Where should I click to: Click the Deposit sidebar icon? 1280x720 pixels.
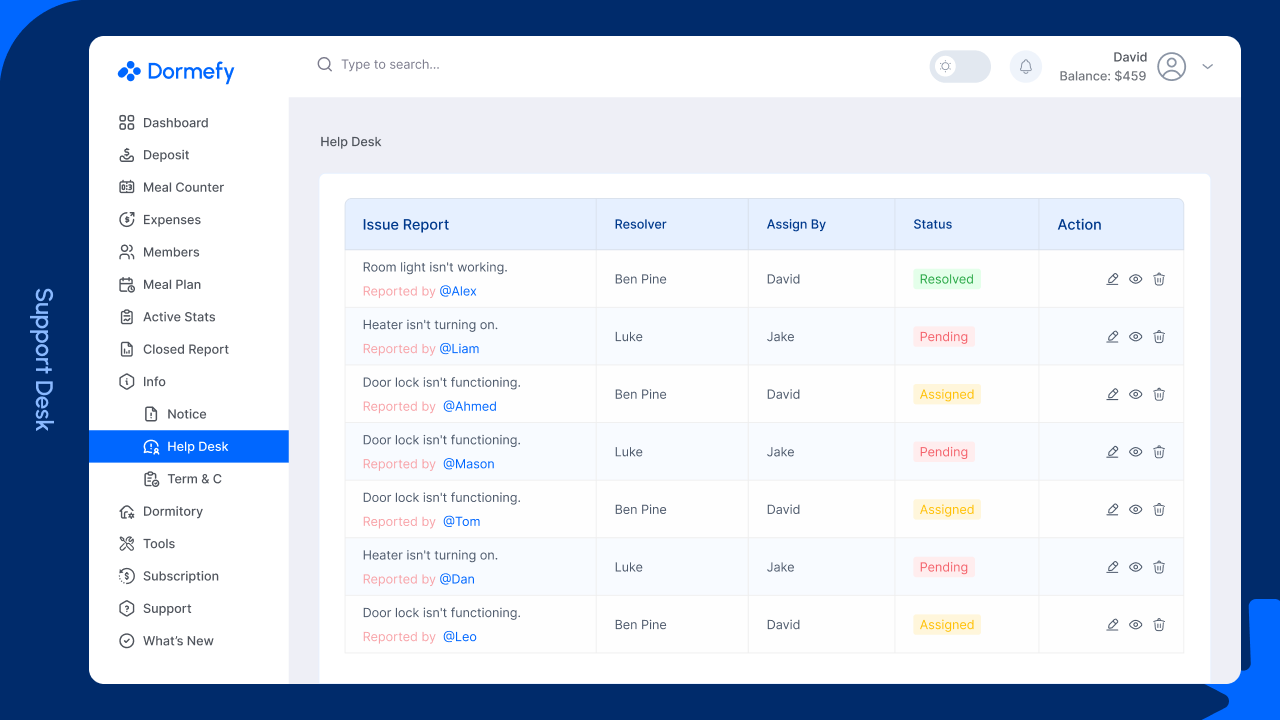point(126,155)
